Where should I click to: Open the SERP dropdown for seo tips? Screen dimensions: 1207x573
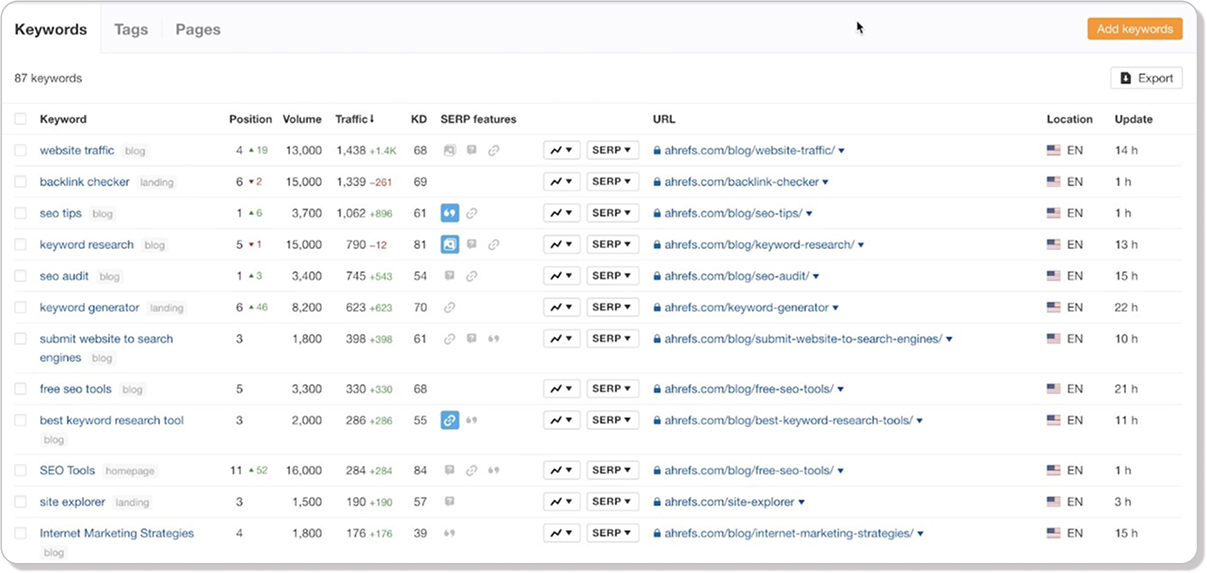point(612,213)
